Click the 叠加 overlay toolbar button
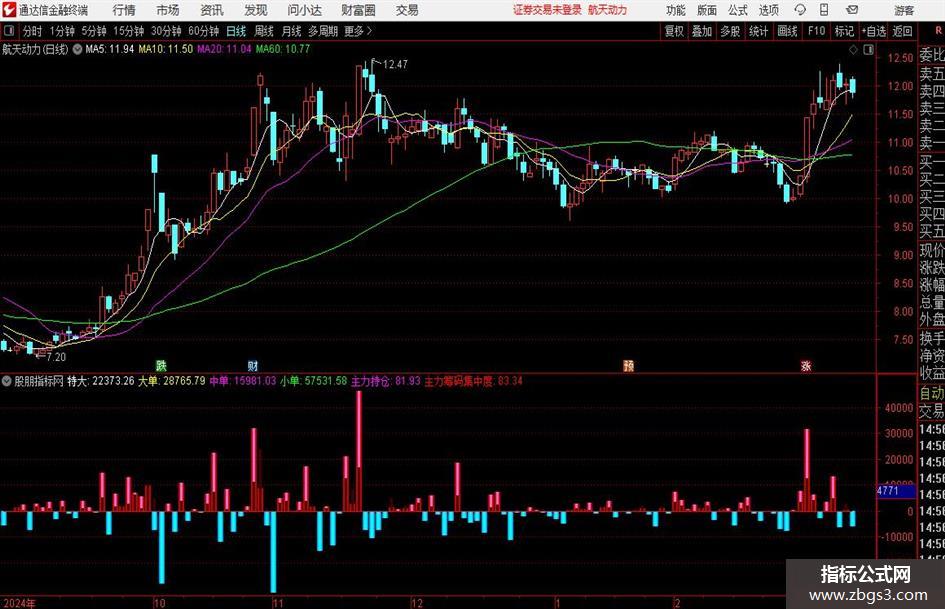The width and height of the screenshot is (945, 609). 702,31
